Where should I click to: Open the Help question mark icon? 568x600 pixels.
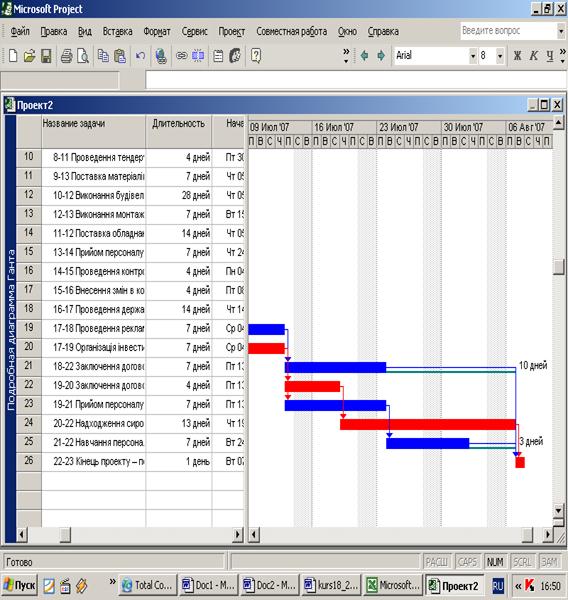(256, 56)
